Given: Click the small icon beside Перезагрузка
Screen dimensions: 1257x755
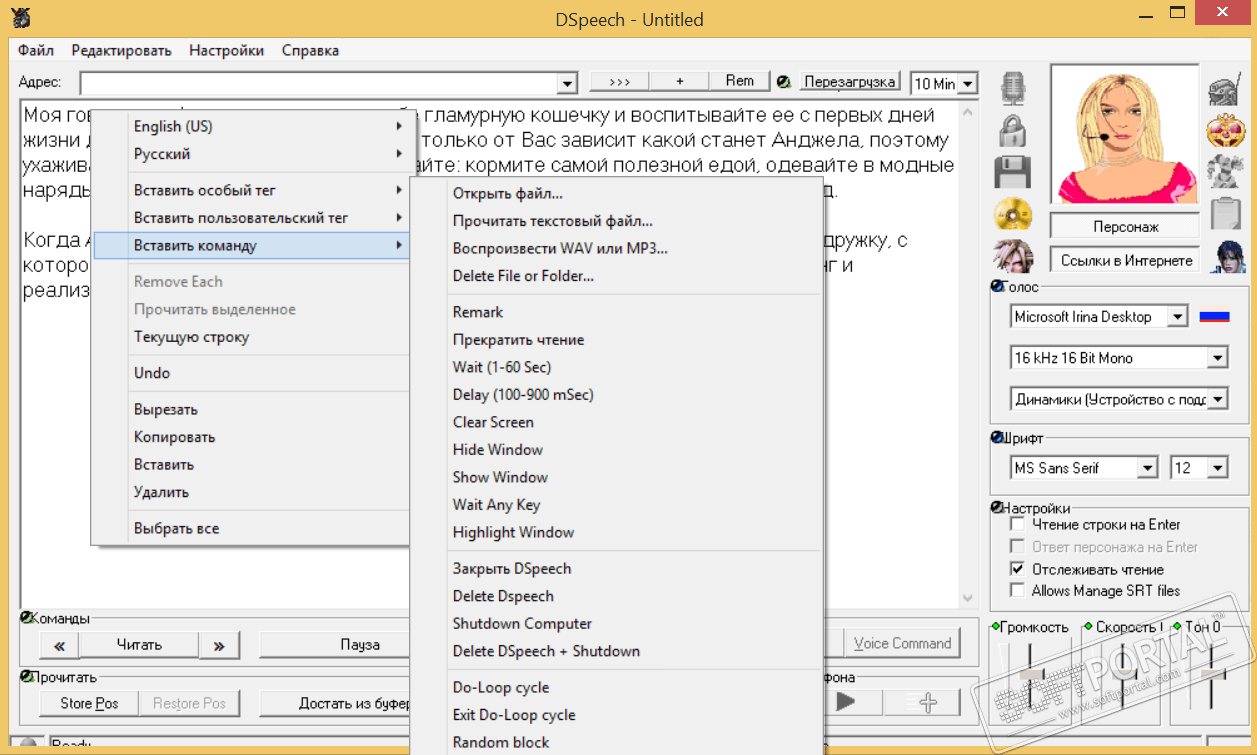Looking at the screenshot, I should [785, 82].
